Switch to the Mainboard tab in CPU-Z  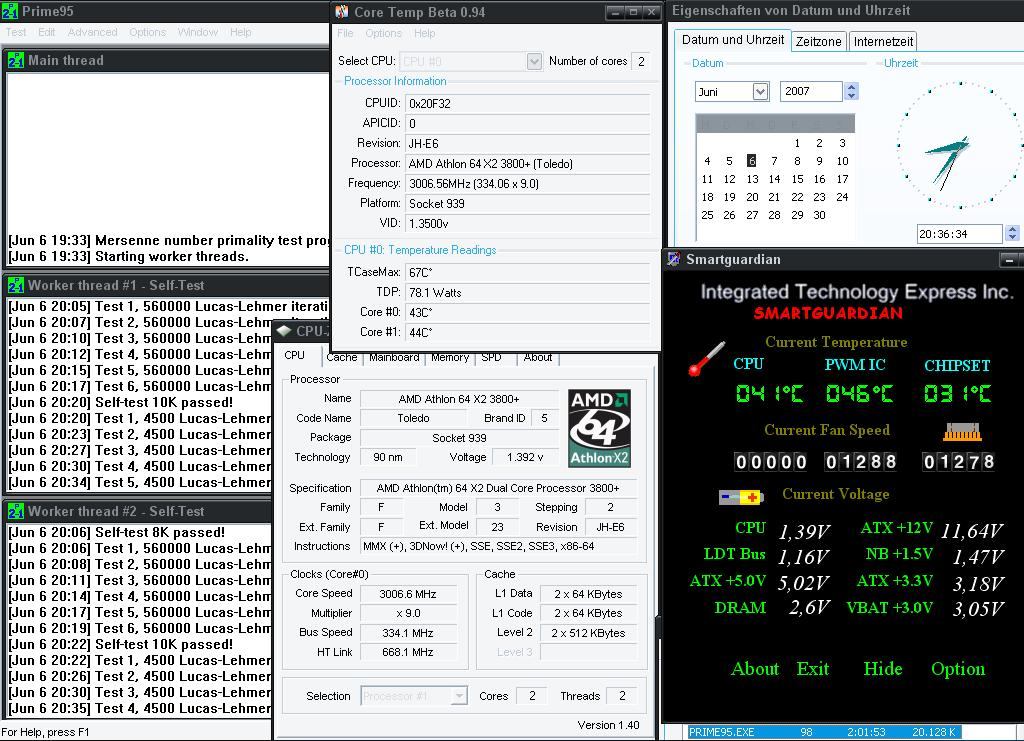394,358
